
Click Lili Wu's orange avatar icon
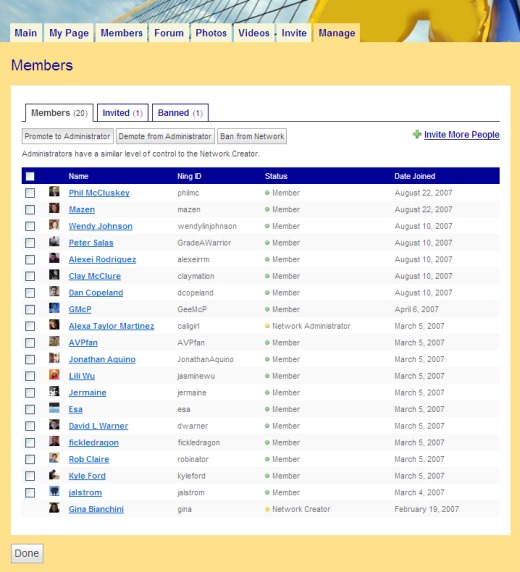point(54,375)
